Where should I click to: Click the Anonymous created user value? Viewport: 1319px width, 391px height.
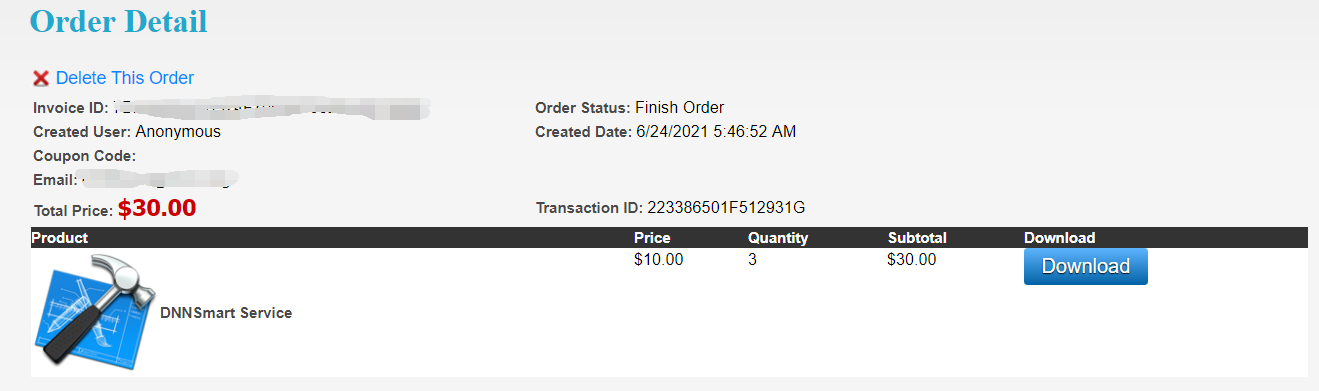(x=178, y=132)
